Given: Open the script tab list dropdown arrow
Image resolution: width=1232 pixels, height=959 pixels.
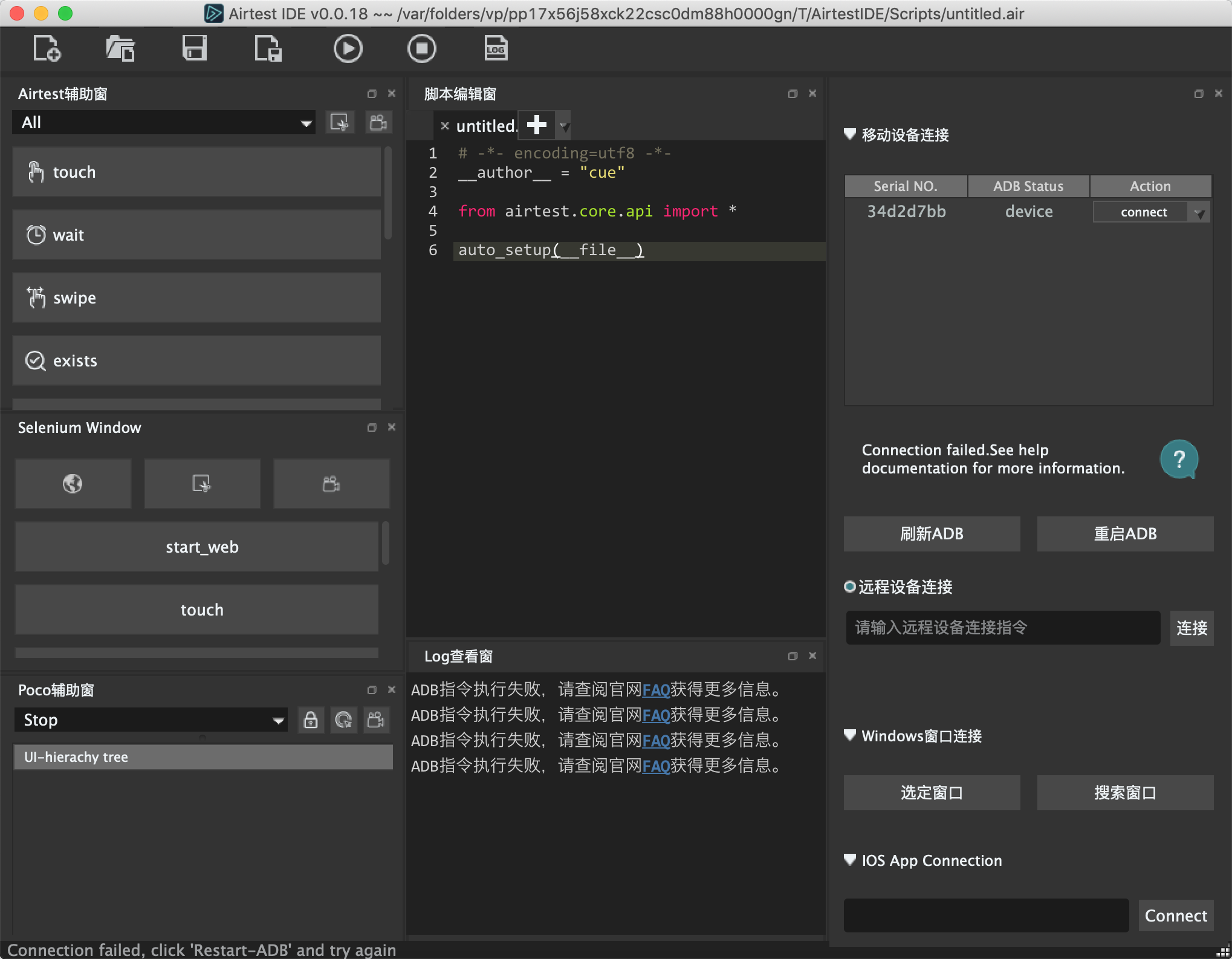Looking at the screenshot, I should click(564, 126).
